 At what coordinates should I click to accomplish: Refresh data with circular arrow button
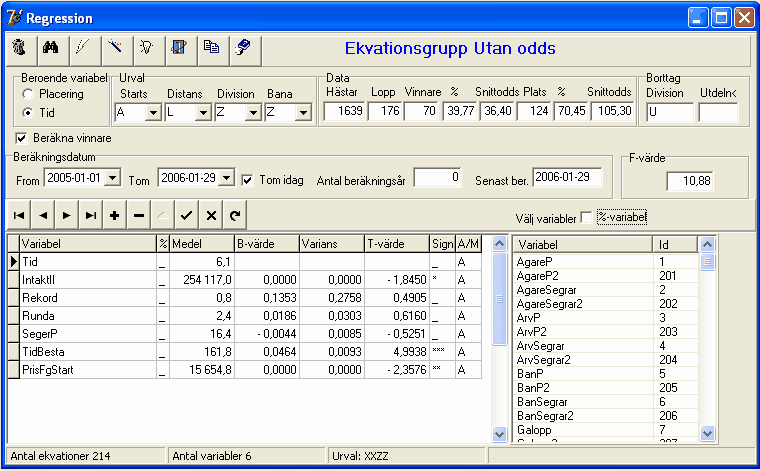tap(235, 215)
